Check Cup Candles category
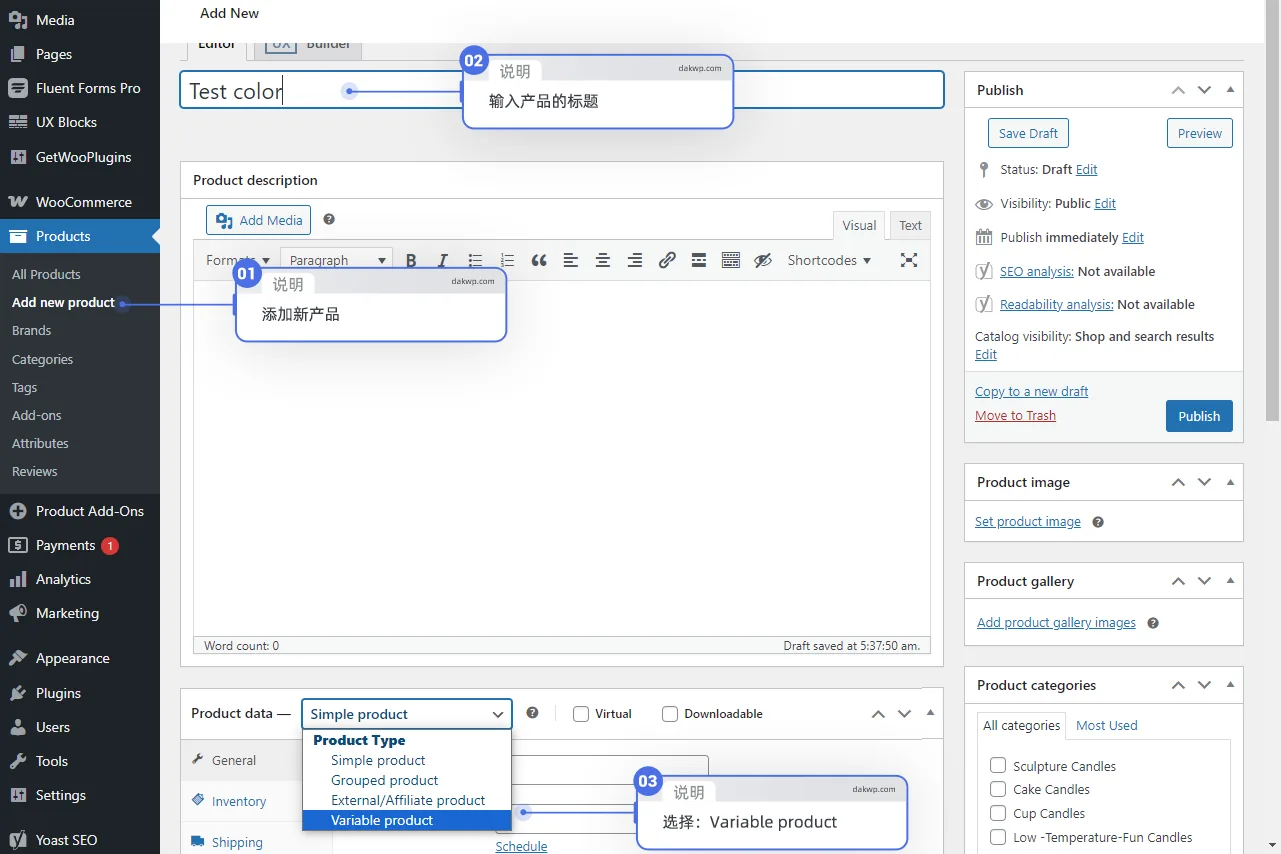 click(998, 813)
